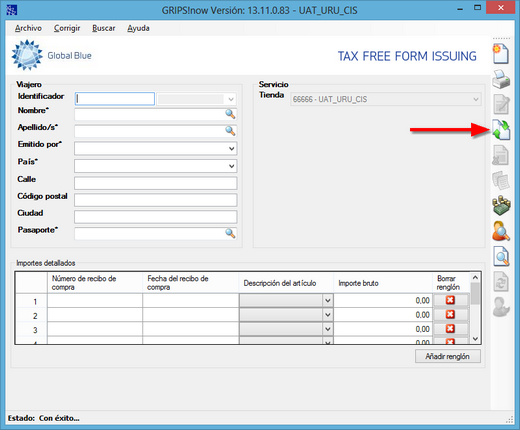Click the Identificador input field
The height and width of the screenshot is (430, 520).
pos(115,99)
